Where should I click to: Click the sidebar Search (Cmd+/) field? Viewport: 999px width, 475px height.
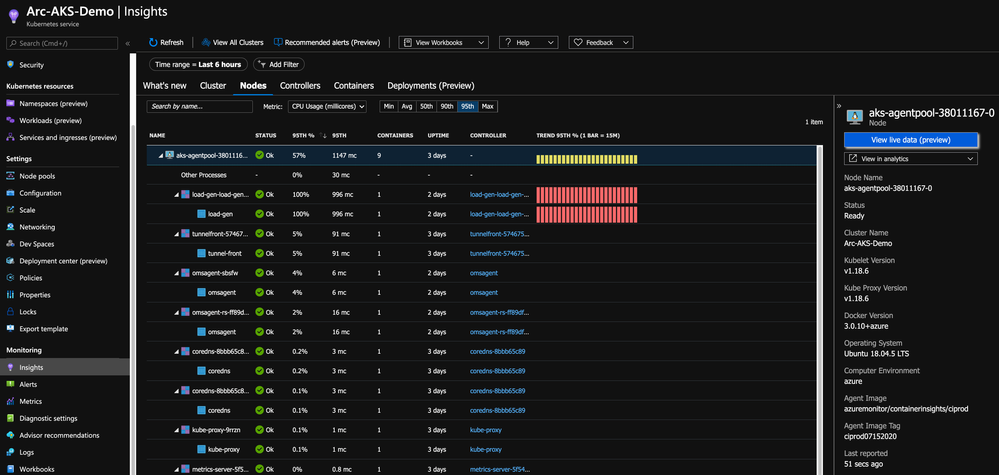(62, 43)
